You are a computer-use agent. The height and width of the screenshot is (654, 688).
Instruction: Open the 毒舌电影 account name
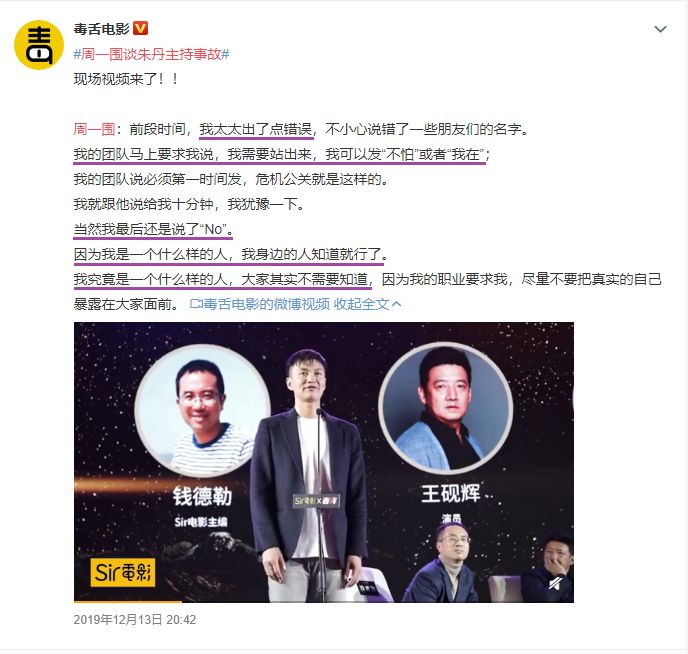[101, 29]
